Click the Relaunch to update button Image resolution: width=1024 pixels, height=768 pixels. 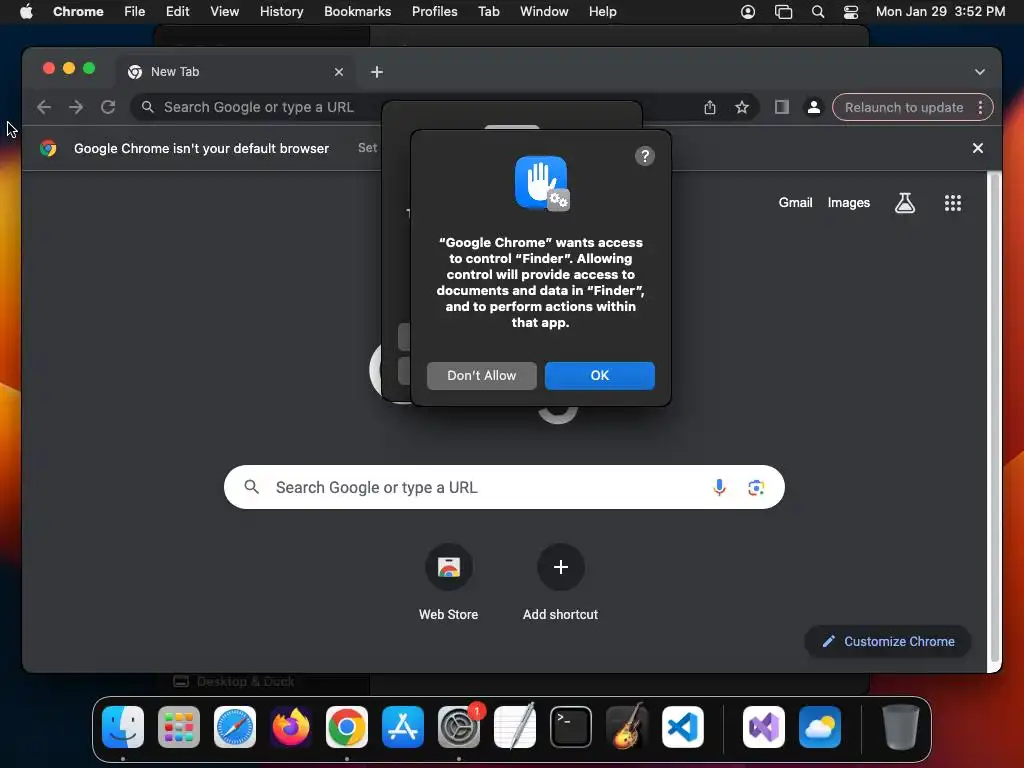pyautogui.click(x=904, y=108)
